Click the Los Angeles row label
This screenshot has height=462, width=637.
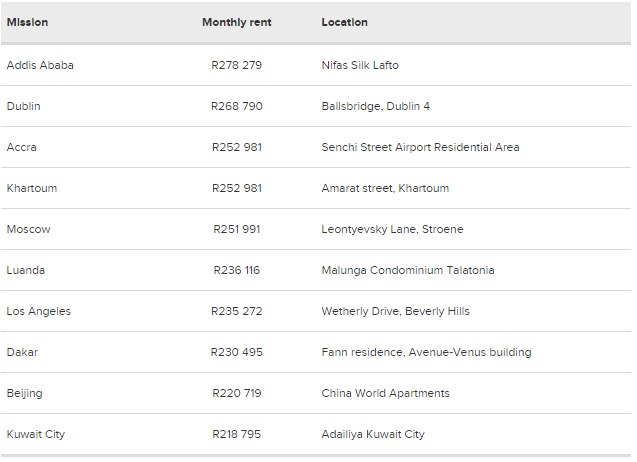(39, 311)
